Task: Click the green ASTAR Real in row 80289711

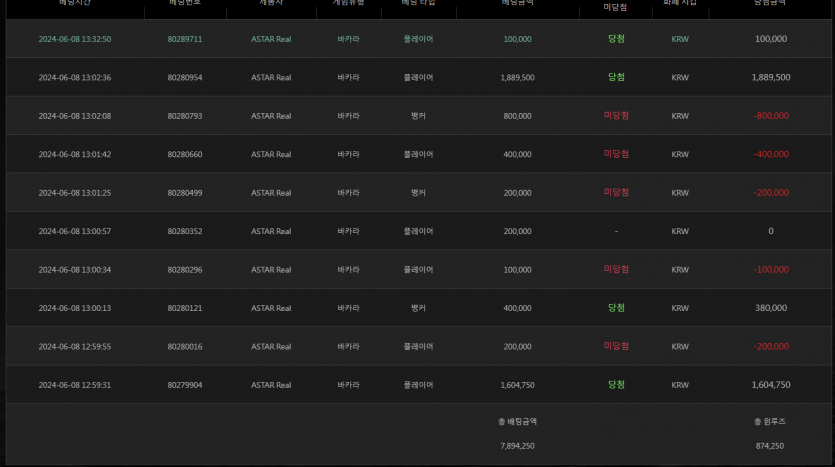Action: pyautogui.click(x=271, y=39)
